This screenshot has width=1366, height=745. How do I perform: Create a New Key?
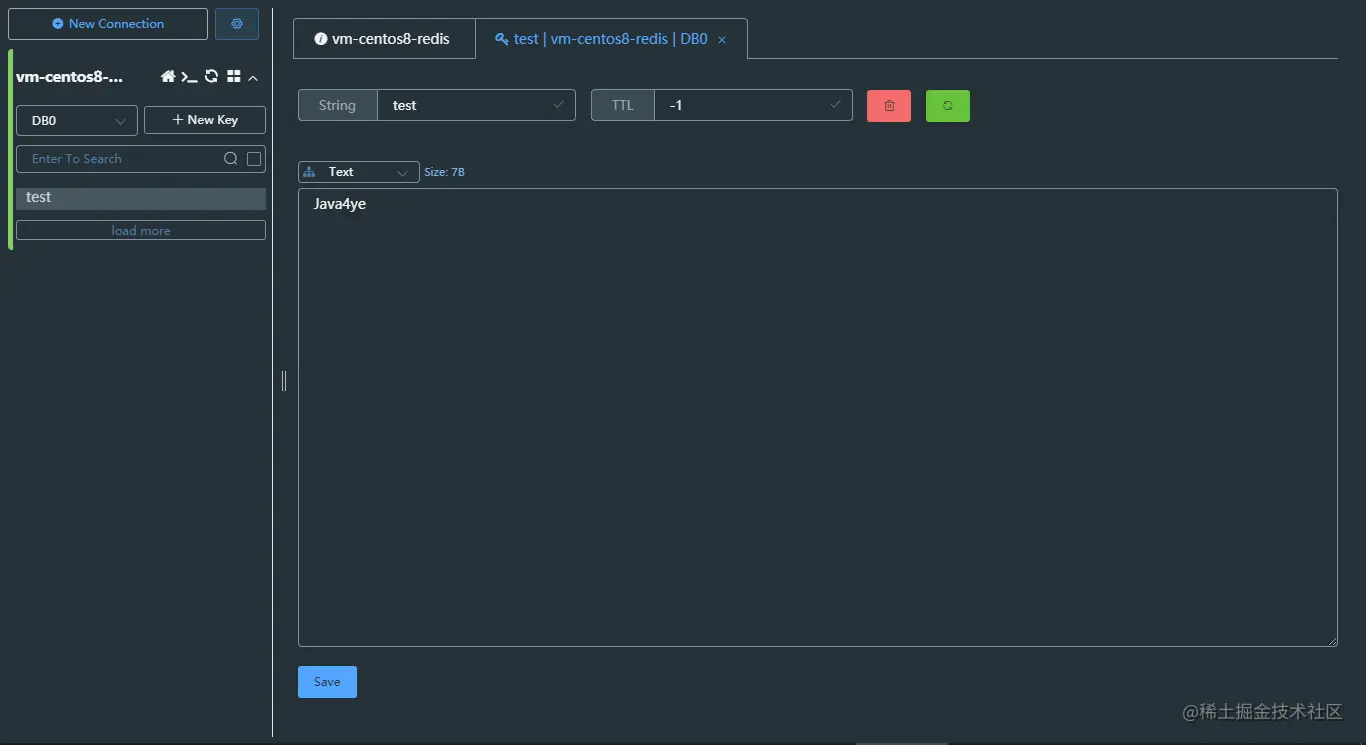pos(205,120)
